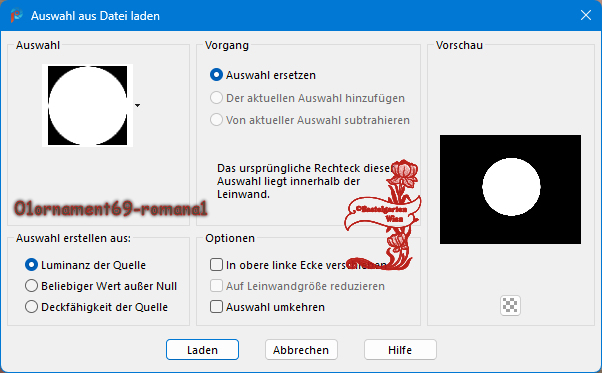Click the Abbrechen button
Screen dimensions: 602x373
coord(301,350)
